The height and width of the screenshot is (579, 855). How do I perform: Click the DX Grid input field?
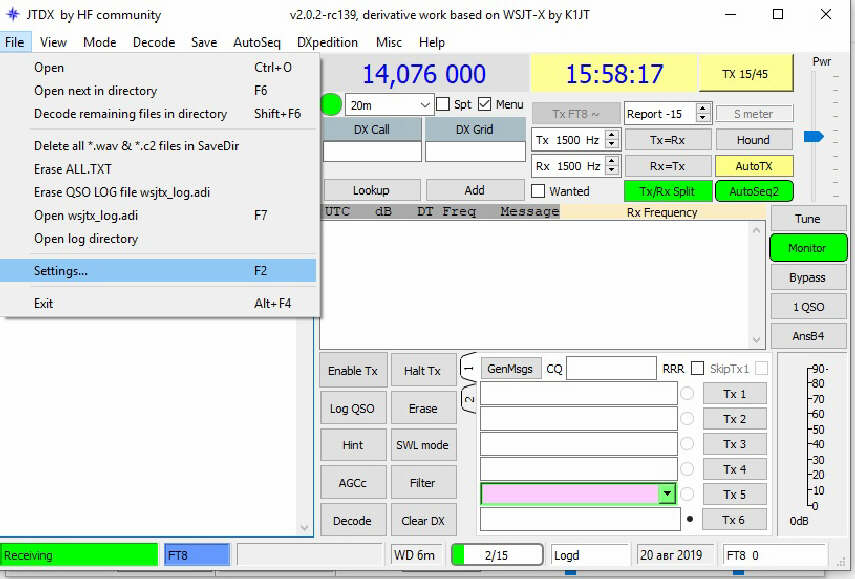(475, 151)
